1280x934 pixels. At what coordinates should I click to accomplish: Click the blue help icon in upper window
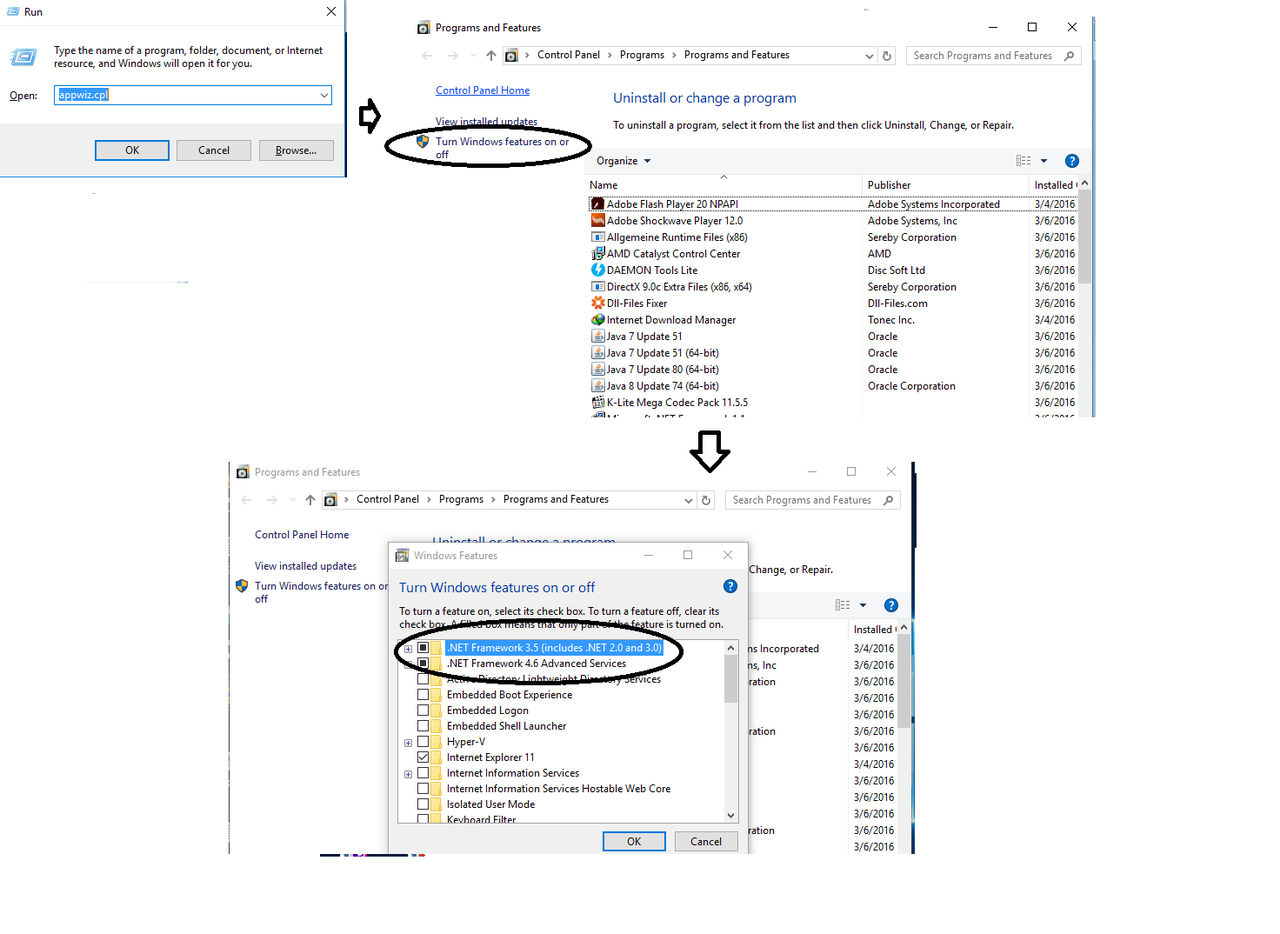click(x=1072, y=161)
